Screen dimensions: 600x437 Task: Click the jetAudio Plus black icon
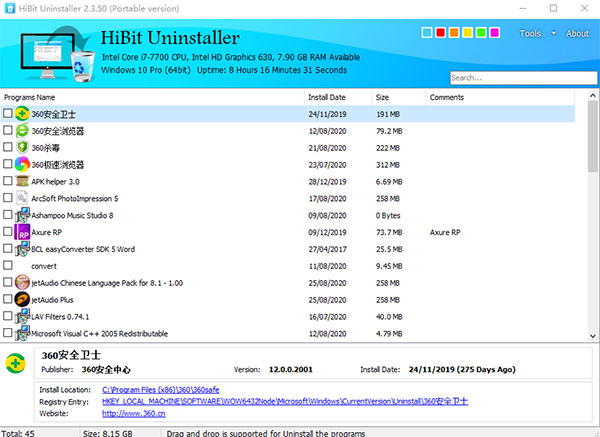[x=22, y=299]
